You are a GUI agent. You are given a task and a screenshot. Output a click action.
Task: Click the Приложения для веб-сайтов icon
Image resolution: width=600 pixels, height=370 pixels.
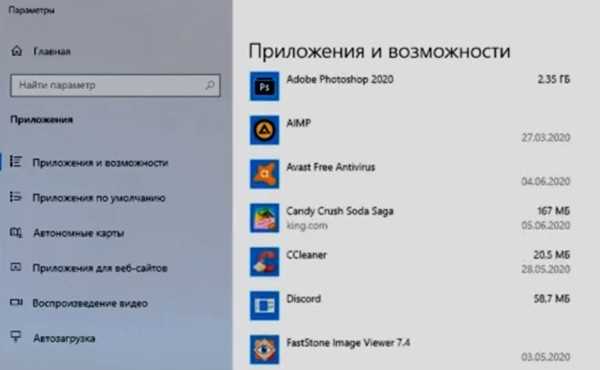tap(16, 267)
